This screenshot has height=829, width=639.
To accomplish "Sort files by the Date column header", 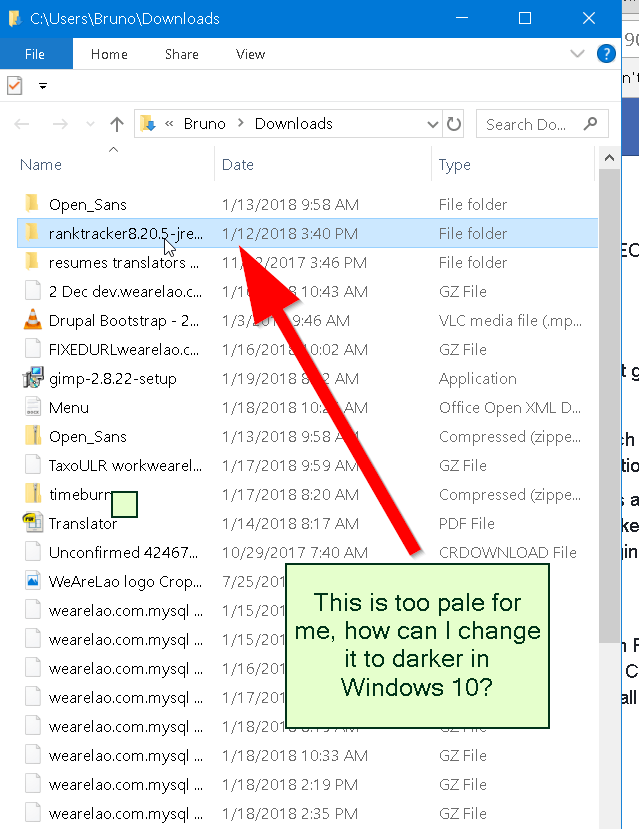I will click(238, 165).
